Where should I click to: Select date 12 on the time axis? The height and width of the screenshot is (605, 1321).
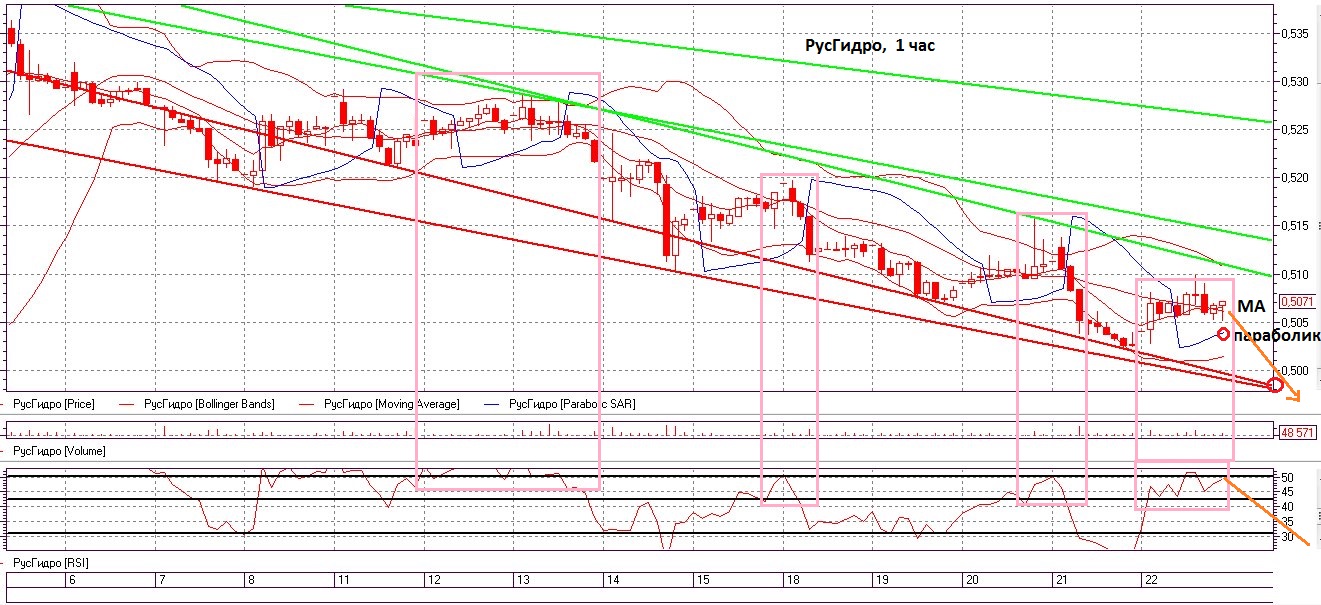click(433, 580)
